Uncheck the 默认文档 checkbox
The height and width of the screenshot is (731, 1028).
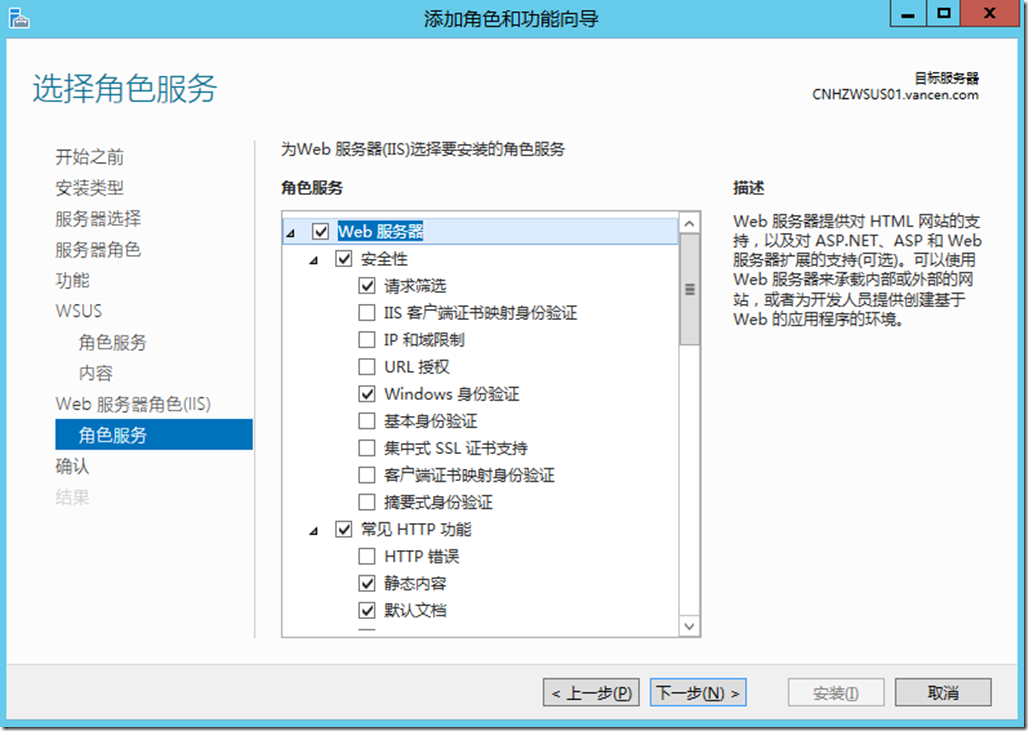367,610
